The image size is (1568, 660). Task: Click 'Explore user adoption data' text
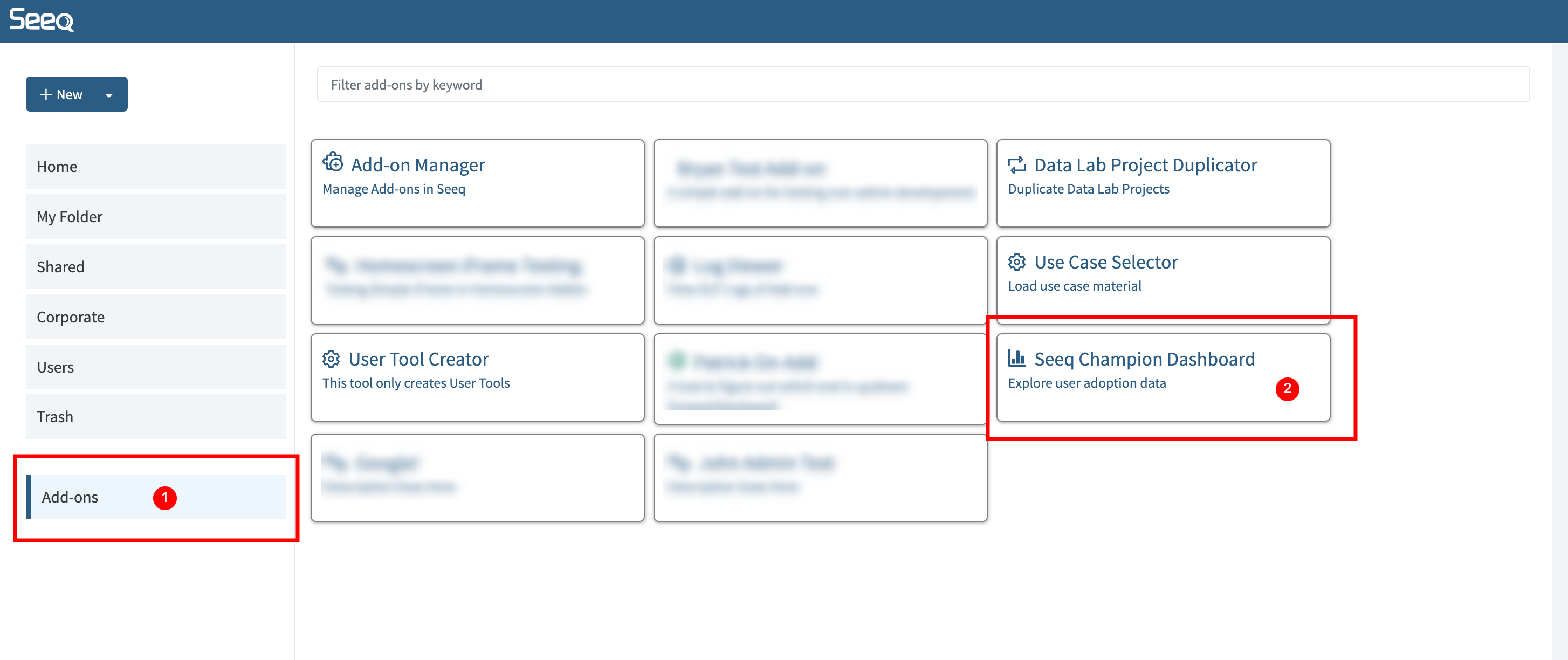click(1086, 383)
